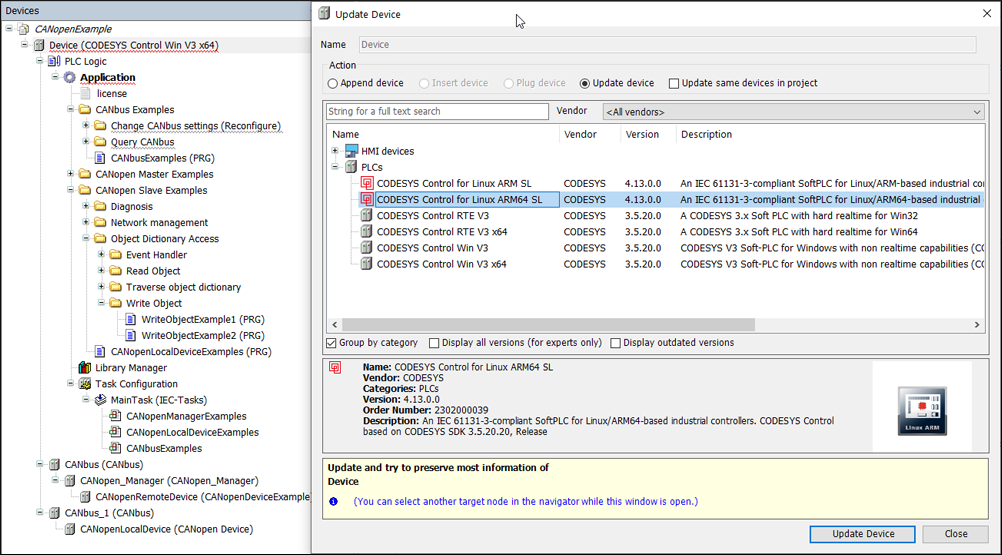Expand the CANopen Master Examples folder
The height and width of the screenshot is (555, 1002).
pos(70,173)
